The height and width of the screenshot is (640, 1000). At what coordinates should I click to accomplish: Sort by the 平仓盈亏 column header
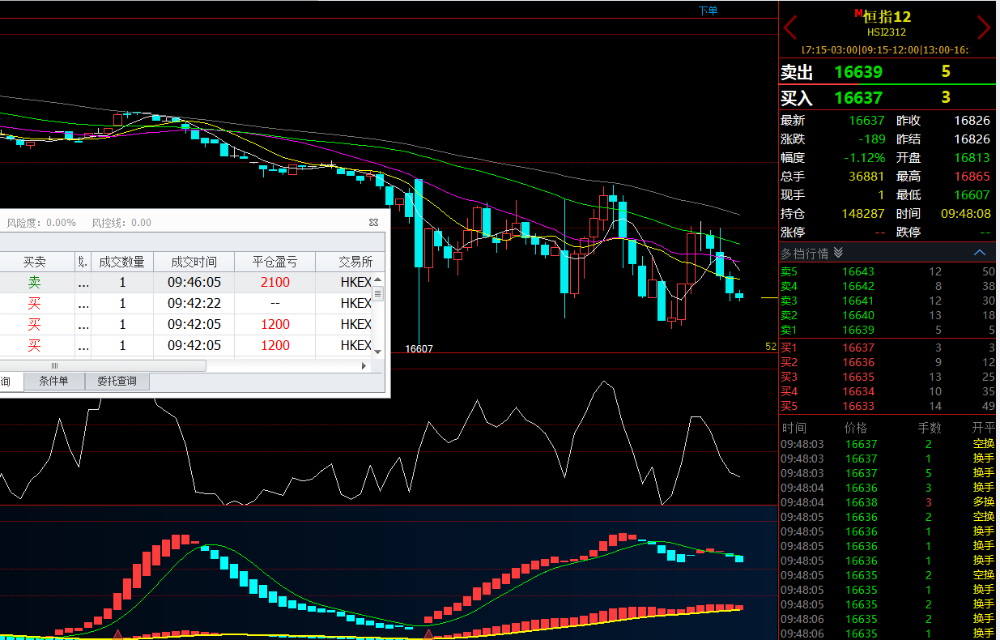[275, 261]
